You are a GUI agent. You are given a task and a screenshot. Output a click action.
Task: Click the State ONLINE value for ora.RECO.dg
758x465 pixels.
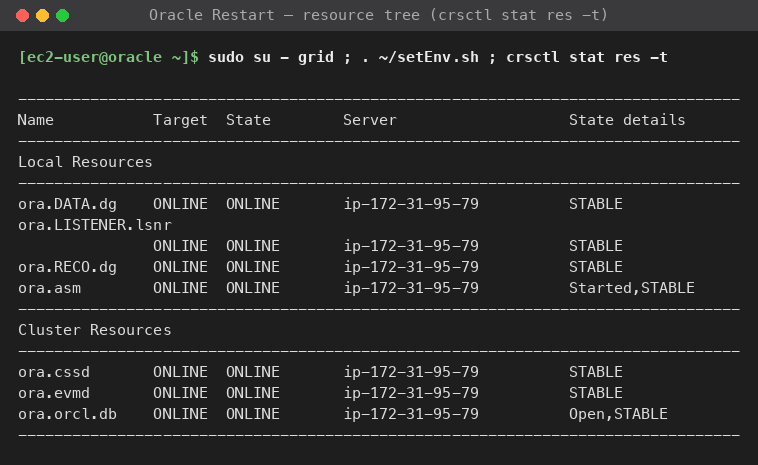click(253, 267)
